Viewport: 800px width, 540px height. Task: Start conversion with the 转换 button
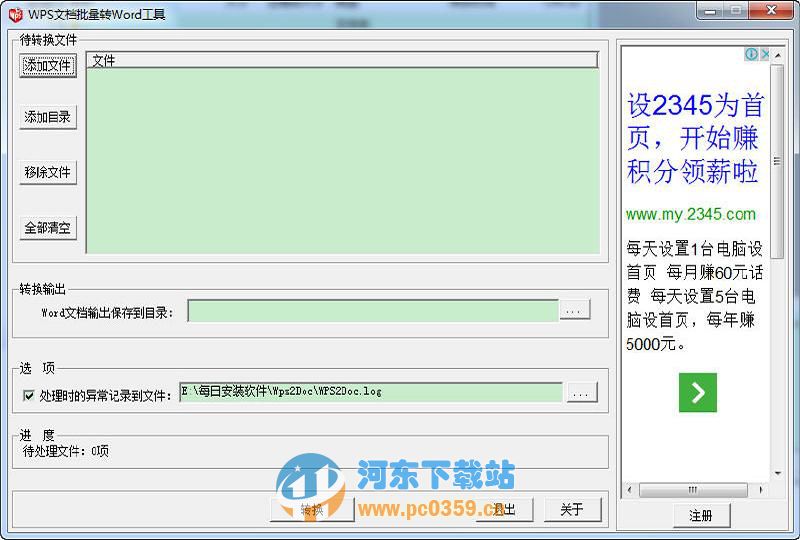point(312,509)
